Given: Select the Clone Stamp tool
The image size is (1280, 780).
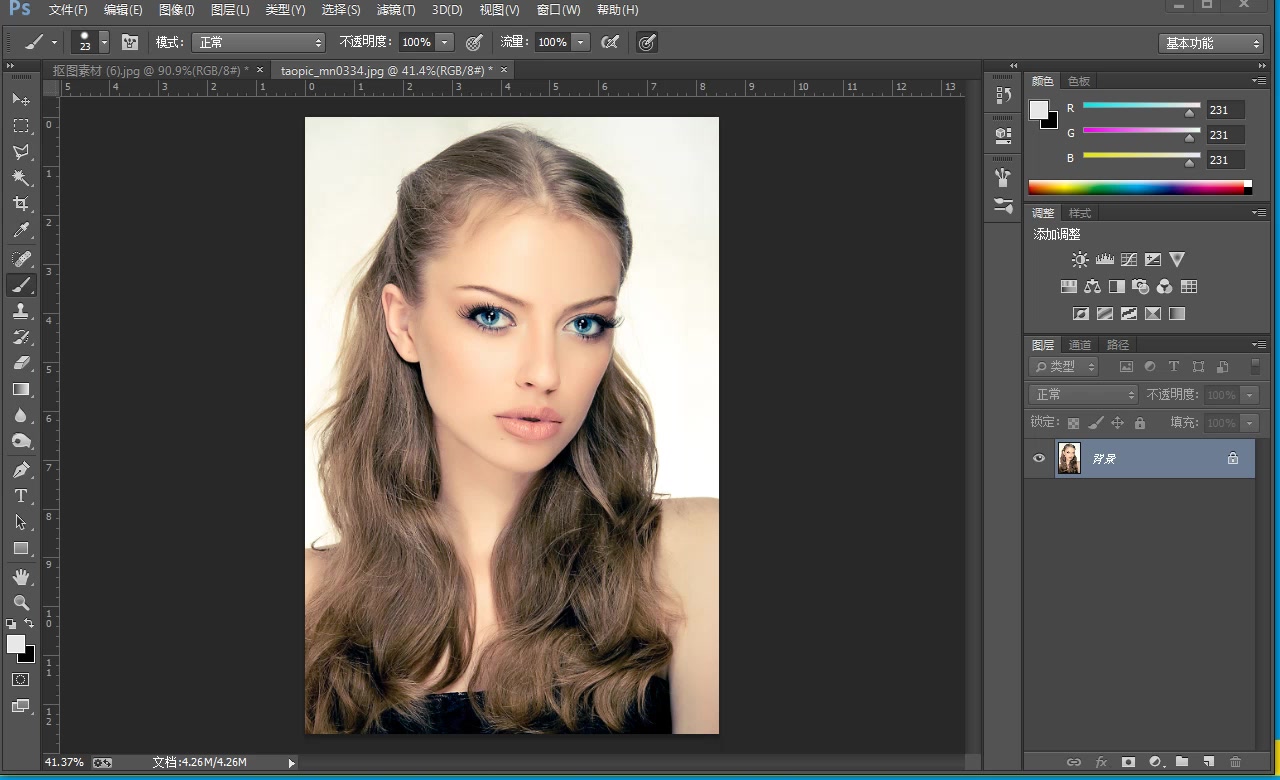Looking at the screenshot, I should pos(21,311).
